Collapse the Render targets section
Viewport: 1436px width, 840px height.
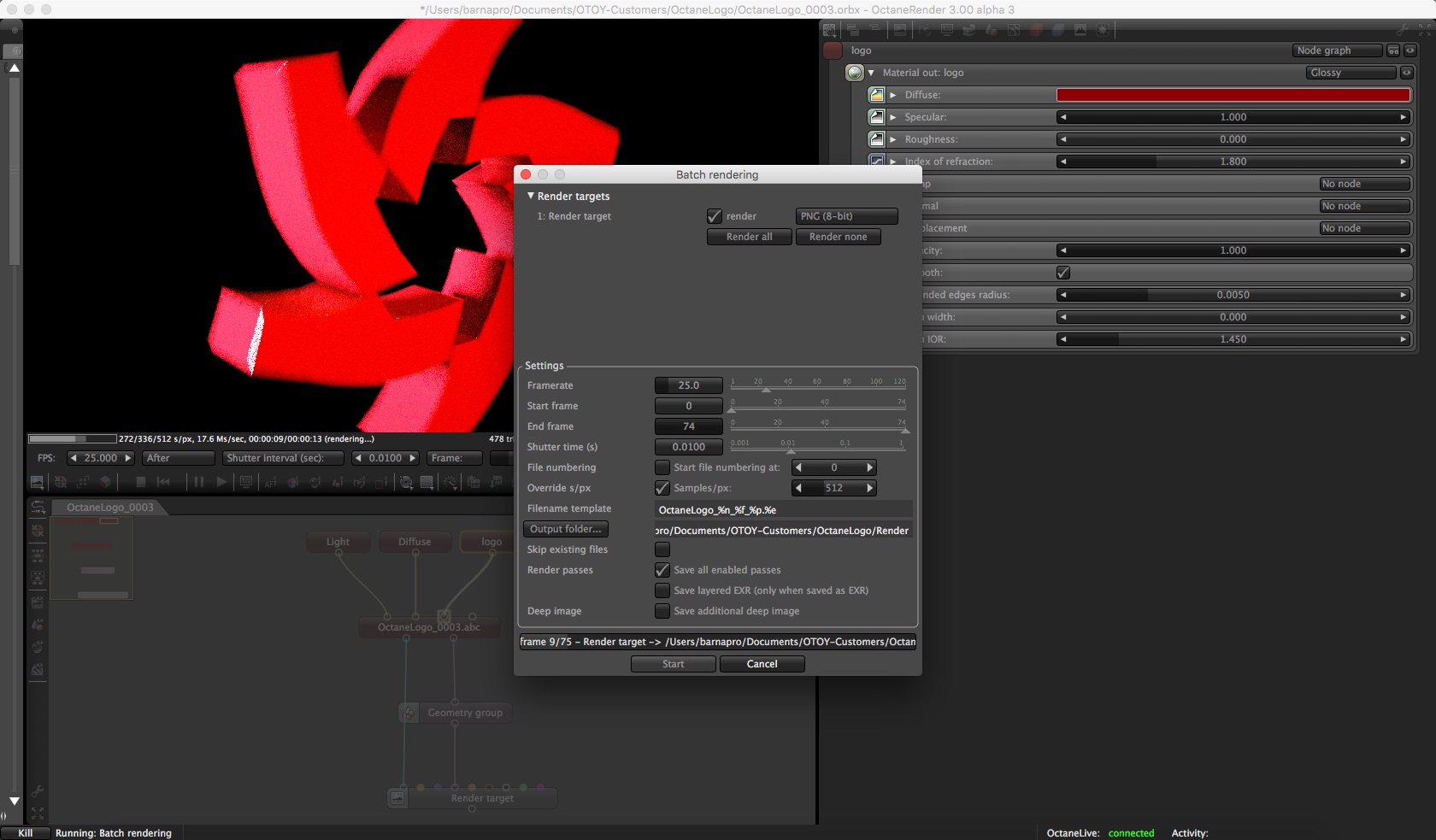click(x=531, y=196)
